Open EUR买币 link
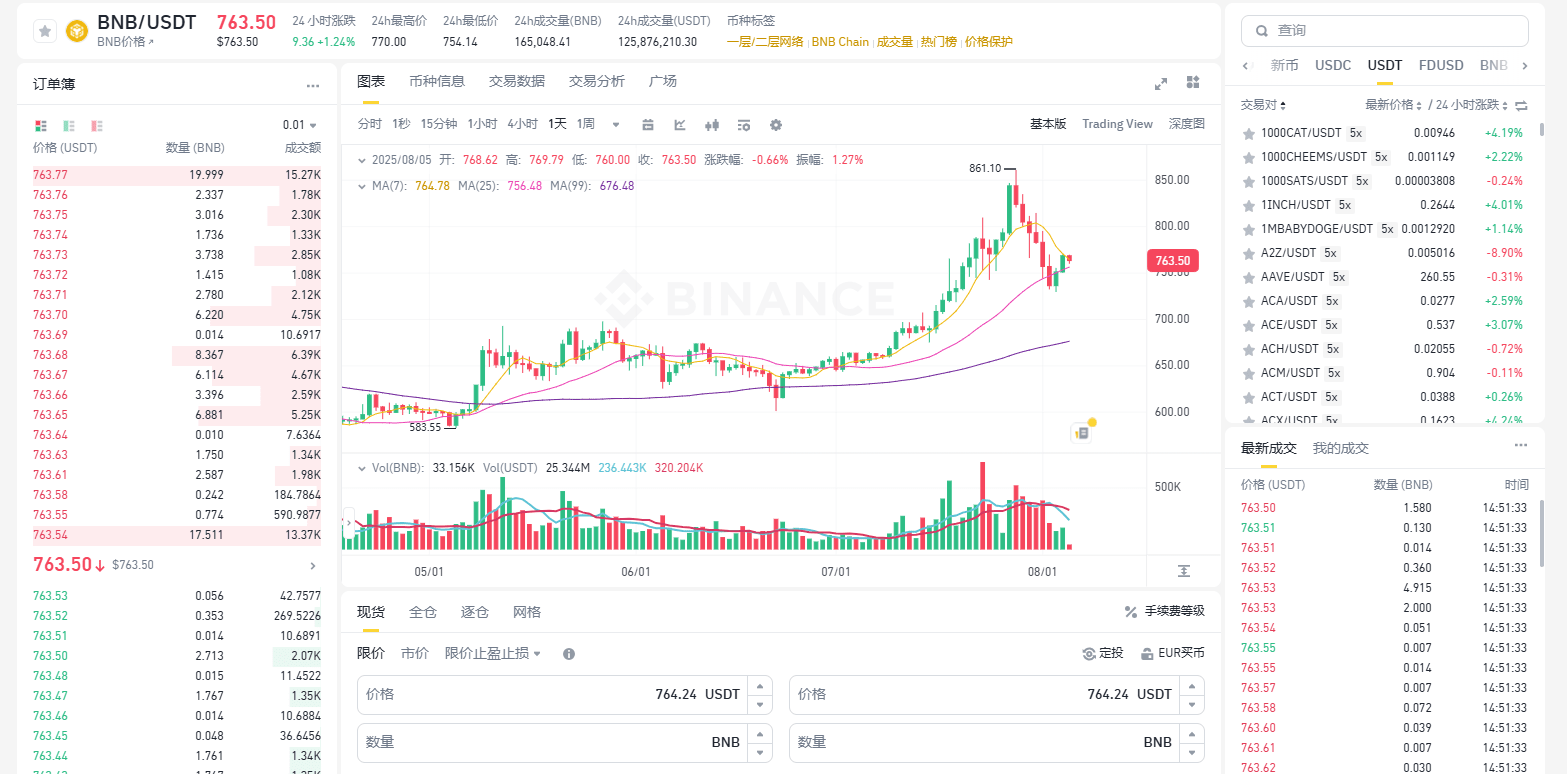Viewport: 1567px width, 774px height. click(x=1173, y=653)
